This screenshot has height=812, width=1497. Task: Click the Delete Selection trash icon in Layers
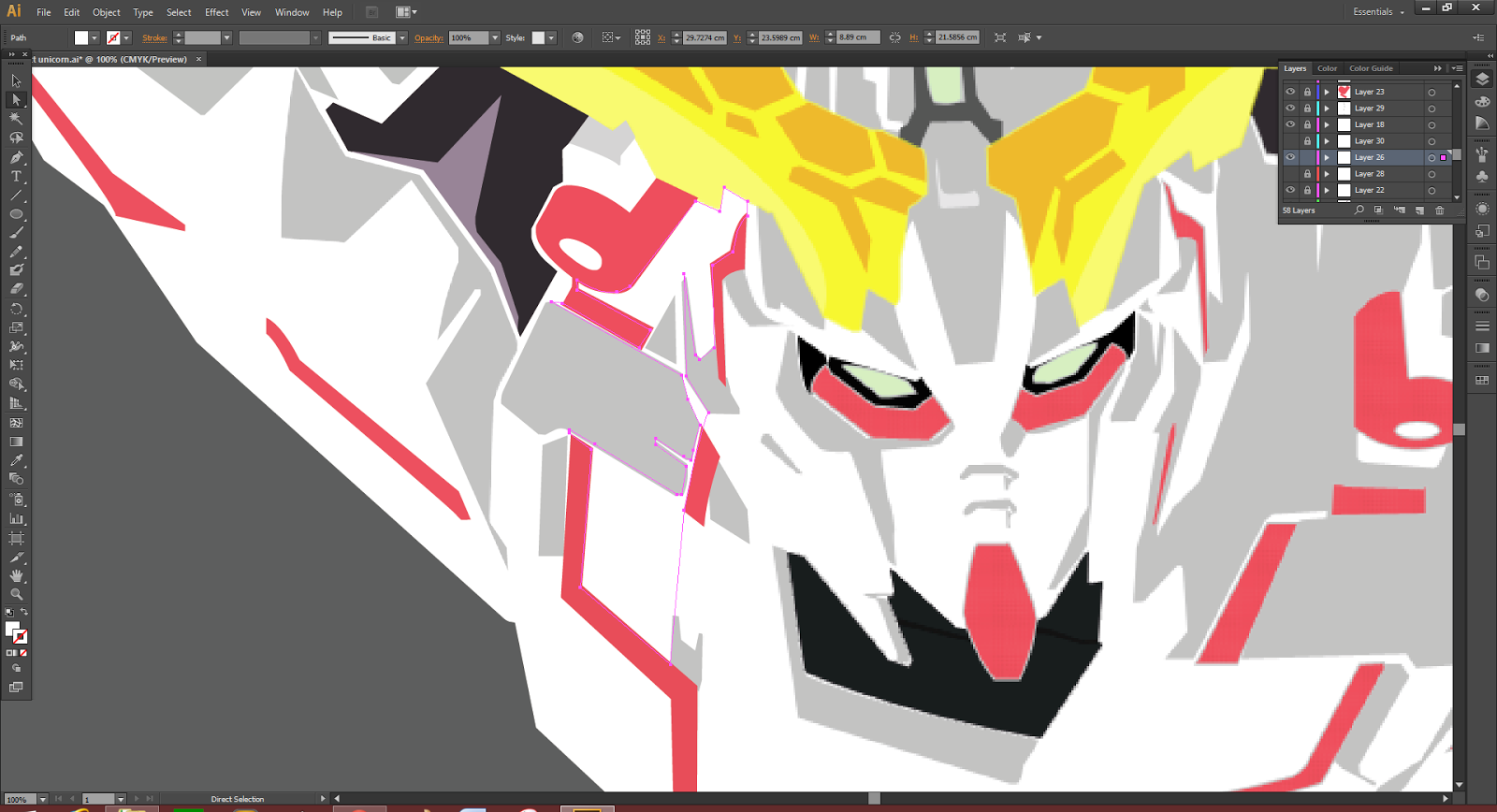pos(1440,210)
